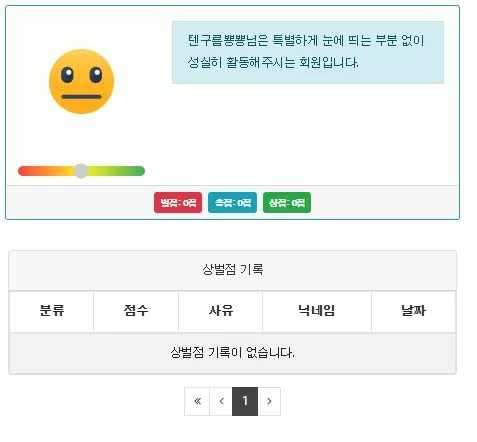Go to first page with double chevron
Screen dimensions: 477x442
pos(197,401)
